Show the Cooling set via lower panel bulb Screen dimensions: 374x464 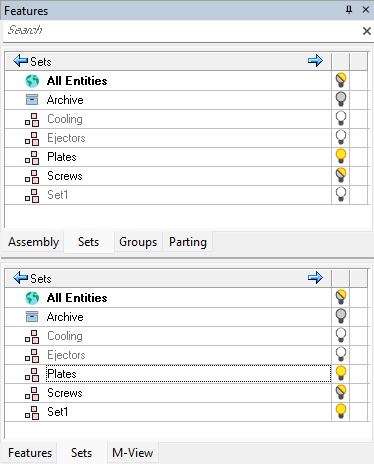tap(341, 335)
